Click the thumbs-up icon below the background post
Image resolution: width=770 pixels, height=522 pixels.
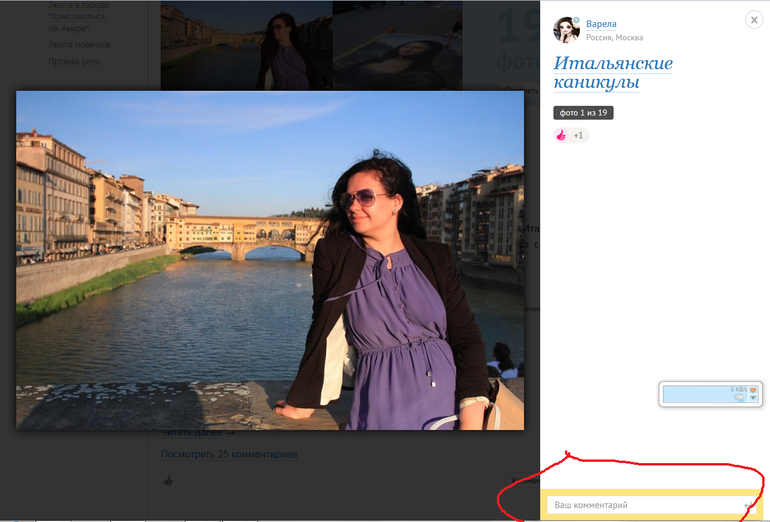click(168, 480)
